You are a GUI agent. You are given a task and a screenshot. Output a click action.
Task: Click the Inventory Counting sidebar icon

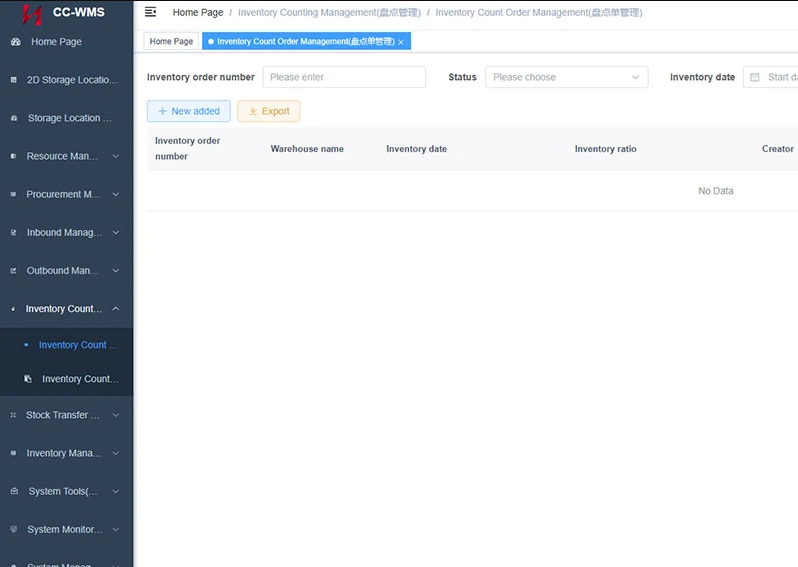click(x=13, y=309)
